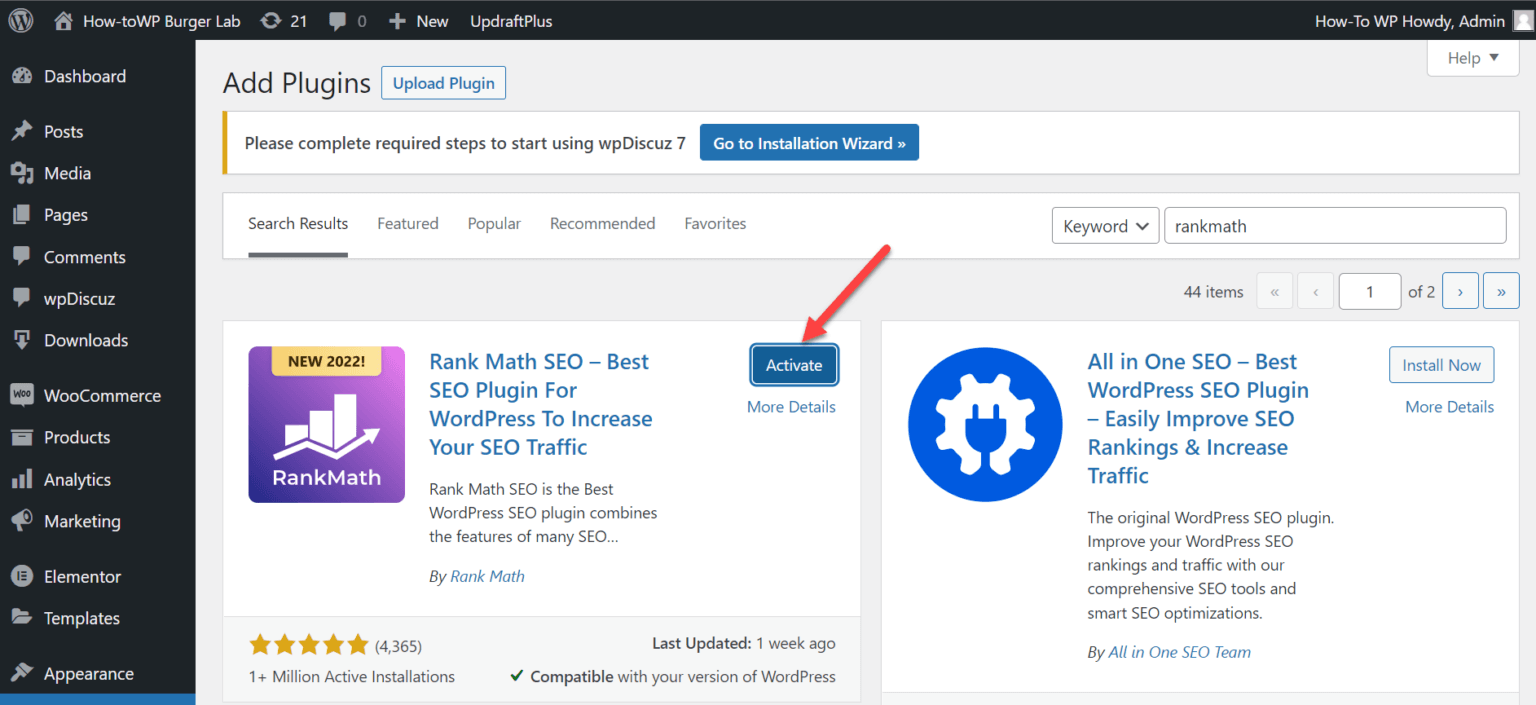Click the Media icon in sidebar
The height and width of the screenshot is (705, 1536).
21,174
